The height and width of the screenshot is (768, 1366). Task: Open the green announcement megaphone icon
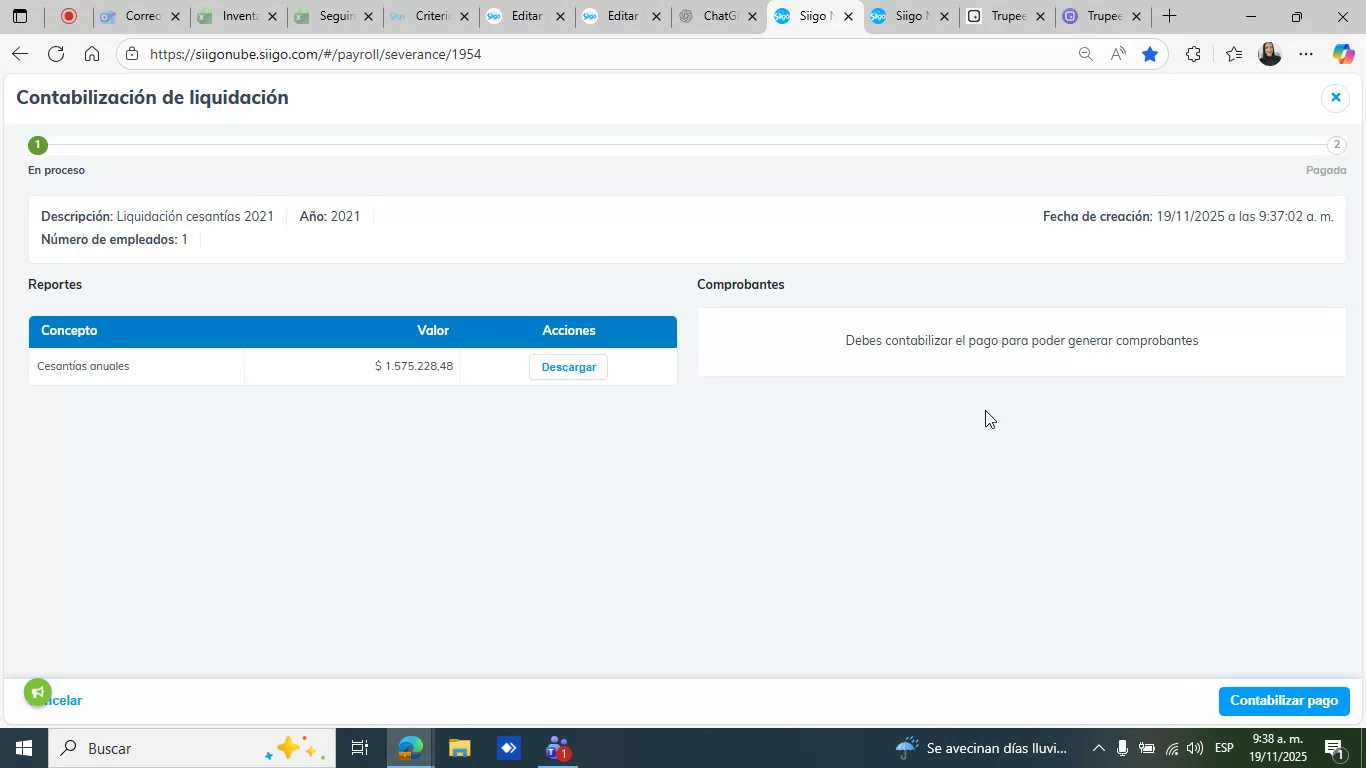click(x=37, y=692)
